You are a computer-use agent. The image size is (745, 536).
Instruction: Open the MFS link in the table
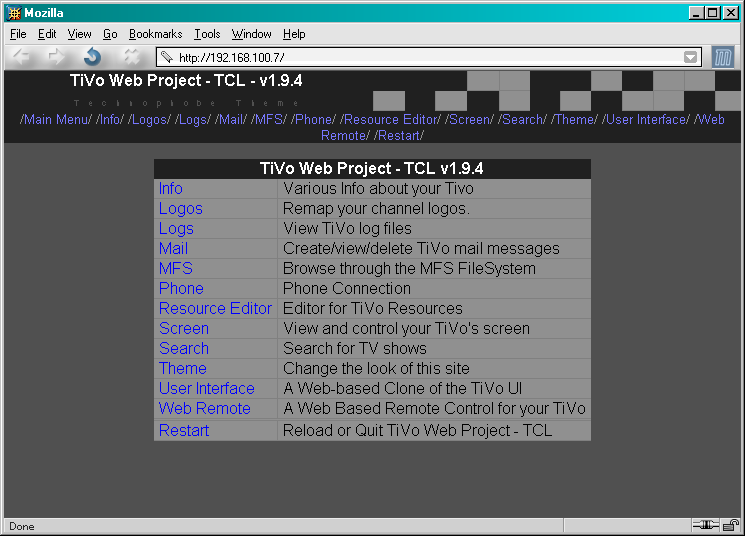tap(175, 268)
